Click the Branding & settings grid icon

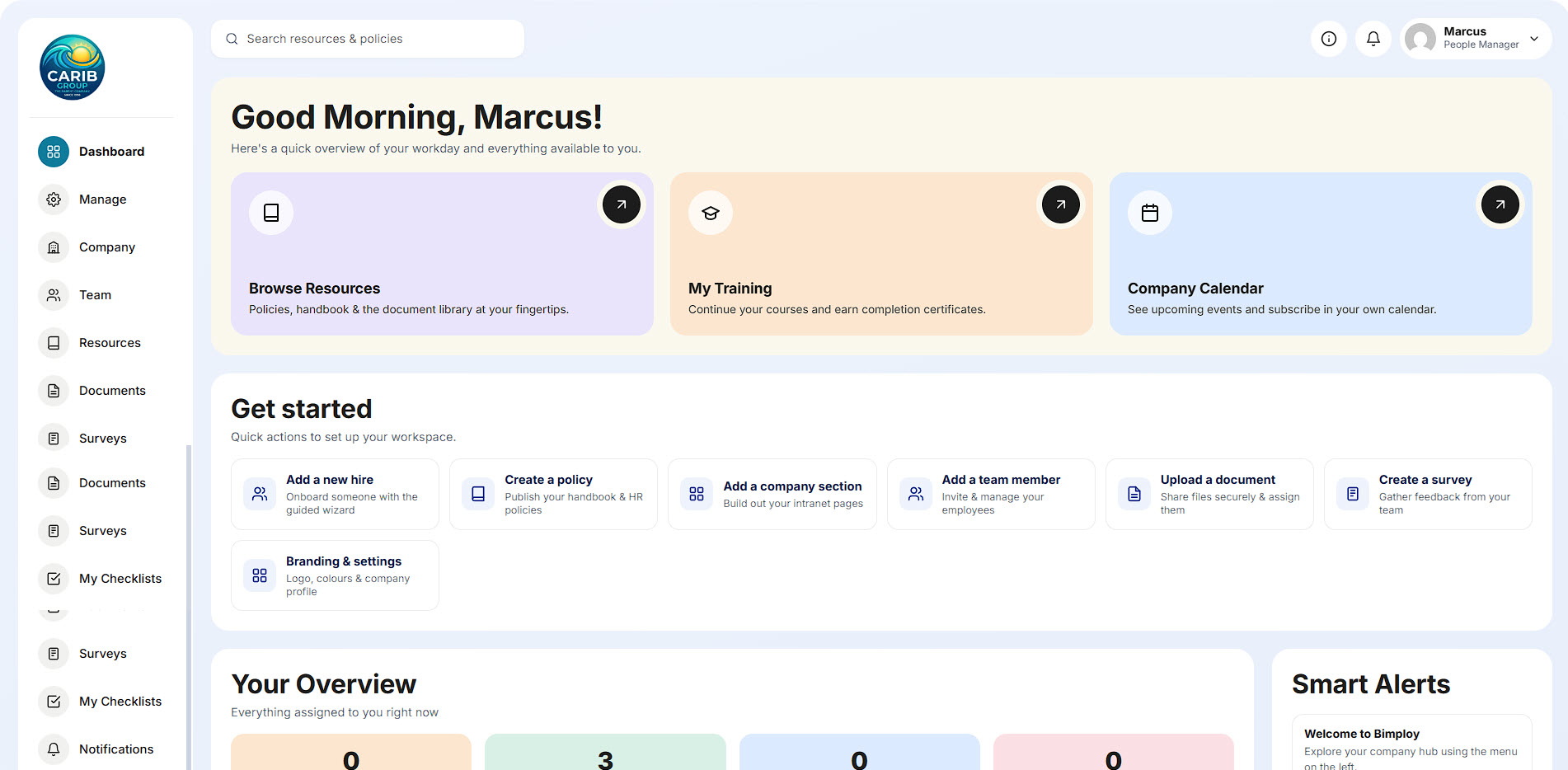[260, 575]
